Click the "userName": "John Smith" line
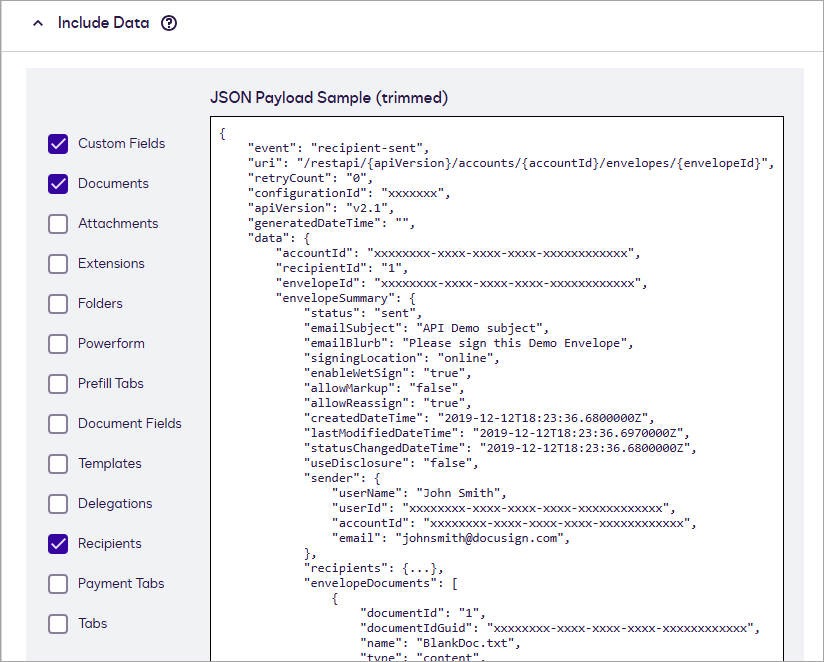The height and width of the screenshot is (662, 824). pos(419,493)
